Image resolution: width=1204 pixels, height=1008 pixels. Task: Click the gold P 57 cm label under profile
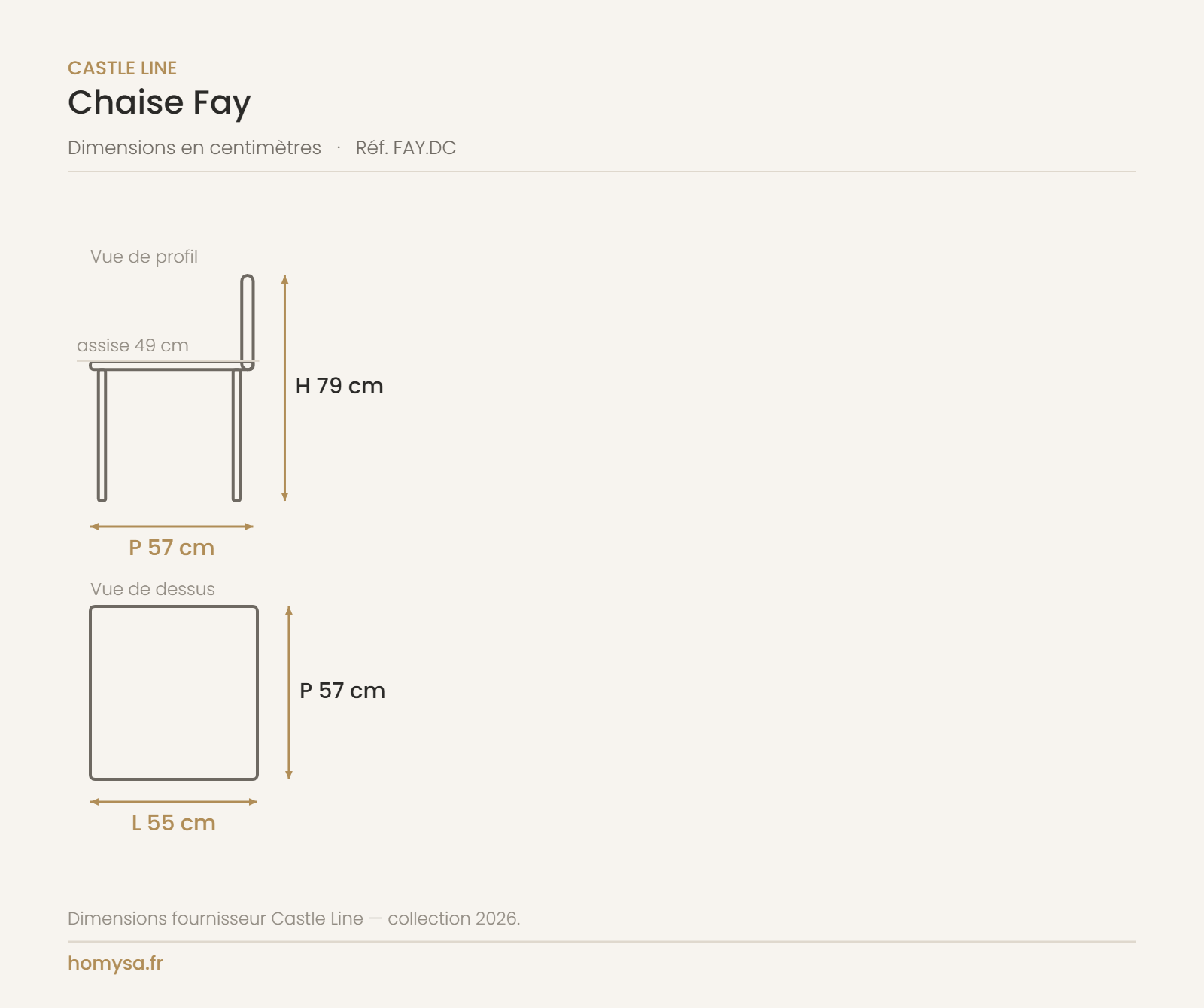click(172, 548)
